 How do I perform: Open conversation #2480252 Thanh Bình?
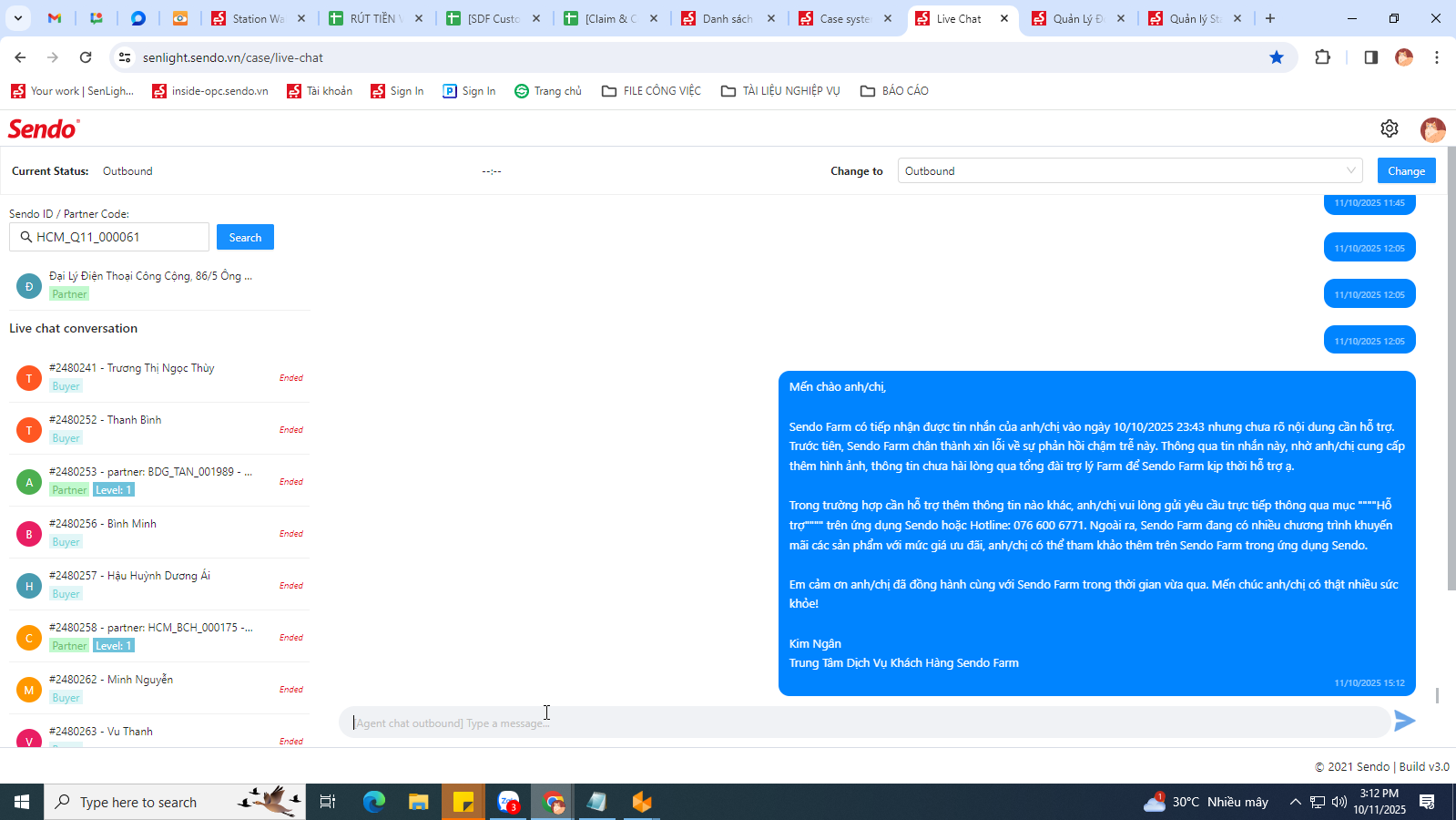point(159,429)
